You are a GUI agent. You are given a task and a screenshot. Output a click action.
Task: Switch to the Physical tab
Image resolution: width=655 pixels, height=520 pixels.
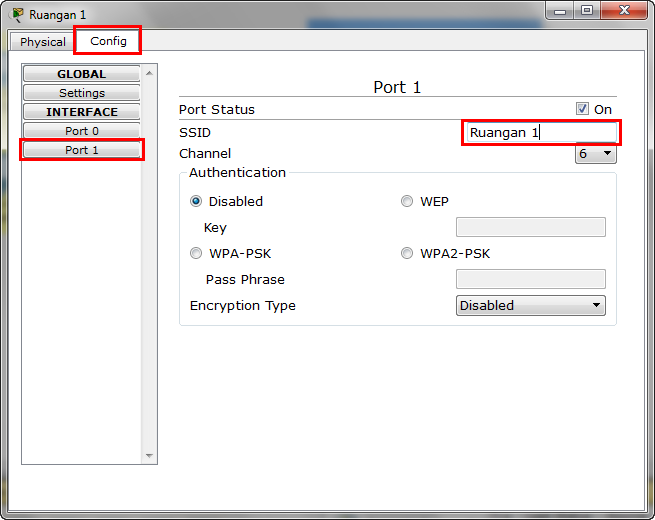click(x=43, y=42)
